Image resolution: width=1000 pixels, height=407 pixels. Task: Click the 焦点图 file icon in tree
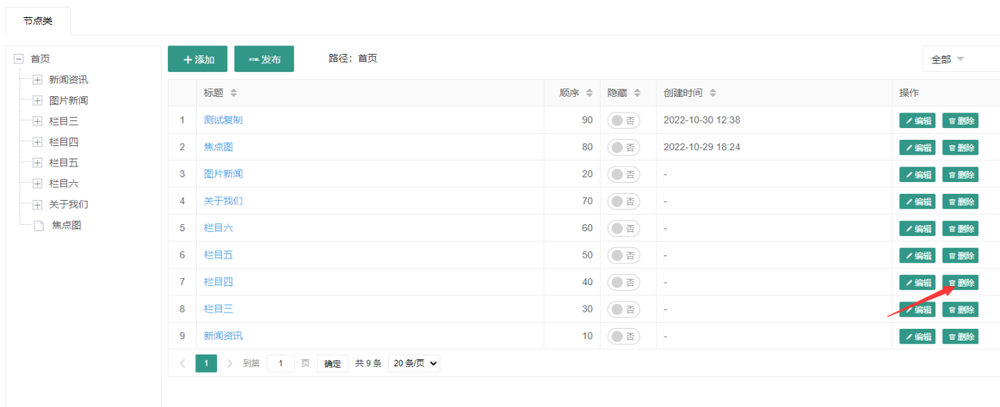tap(39, 226)
